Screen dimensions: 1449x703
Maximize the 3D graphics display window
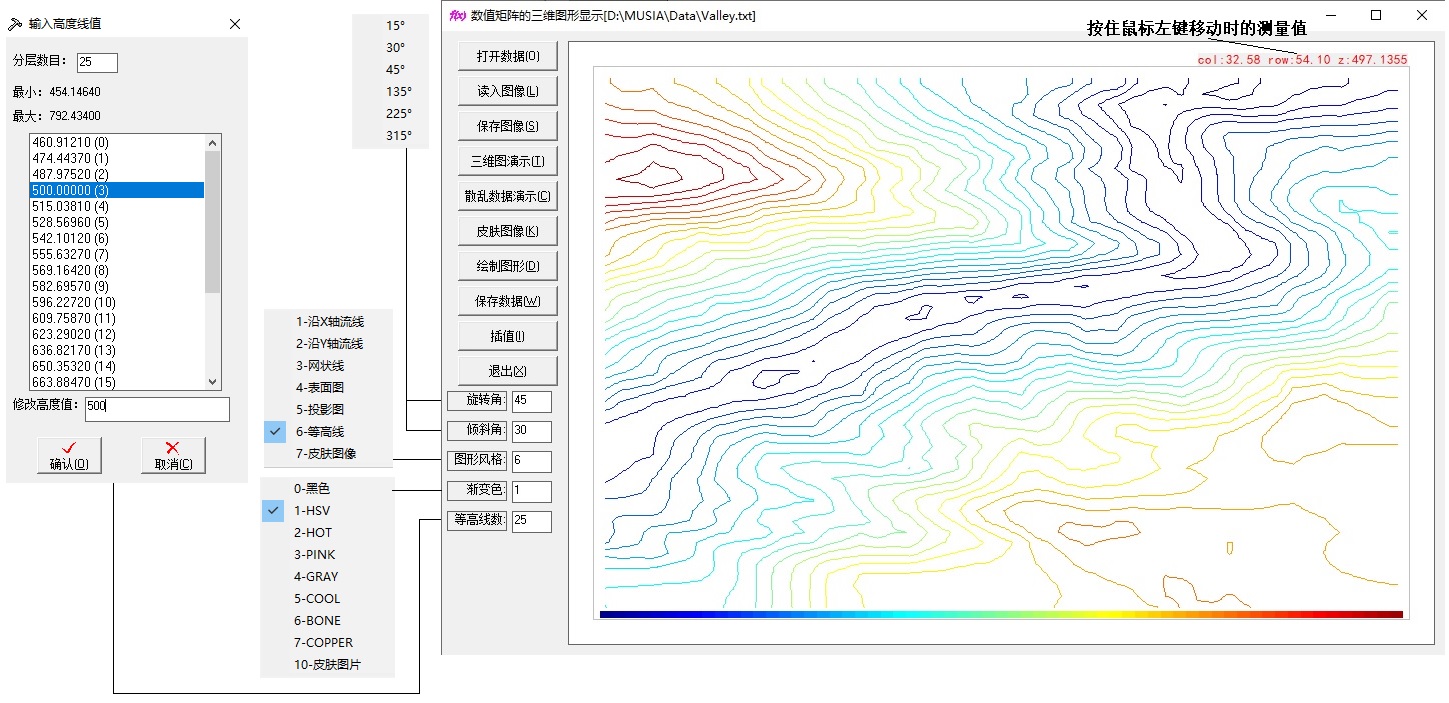click(1376, 16)
